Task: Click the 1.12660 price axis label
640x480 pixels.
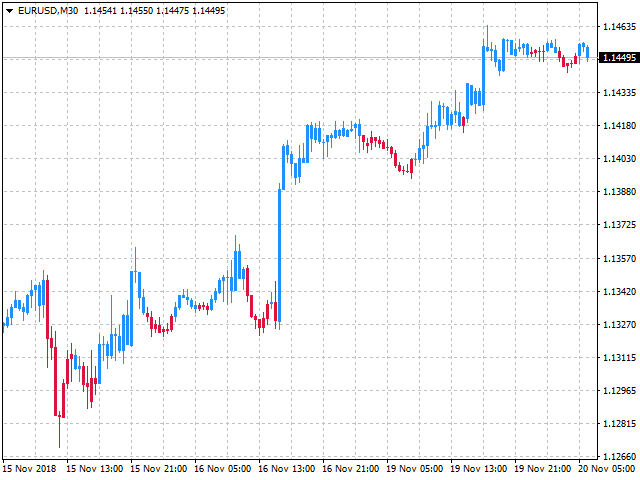Action: tap(619, 457)
